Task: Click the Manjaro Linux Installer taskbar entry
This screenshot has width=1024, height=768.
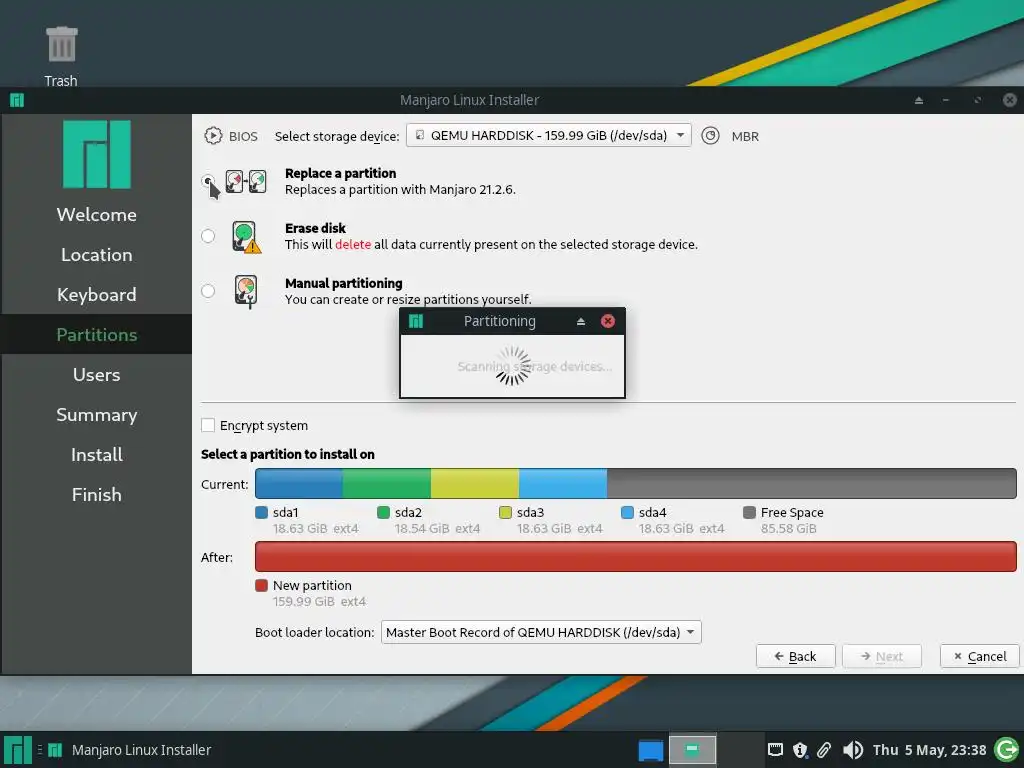Action: tap(130, 750)
